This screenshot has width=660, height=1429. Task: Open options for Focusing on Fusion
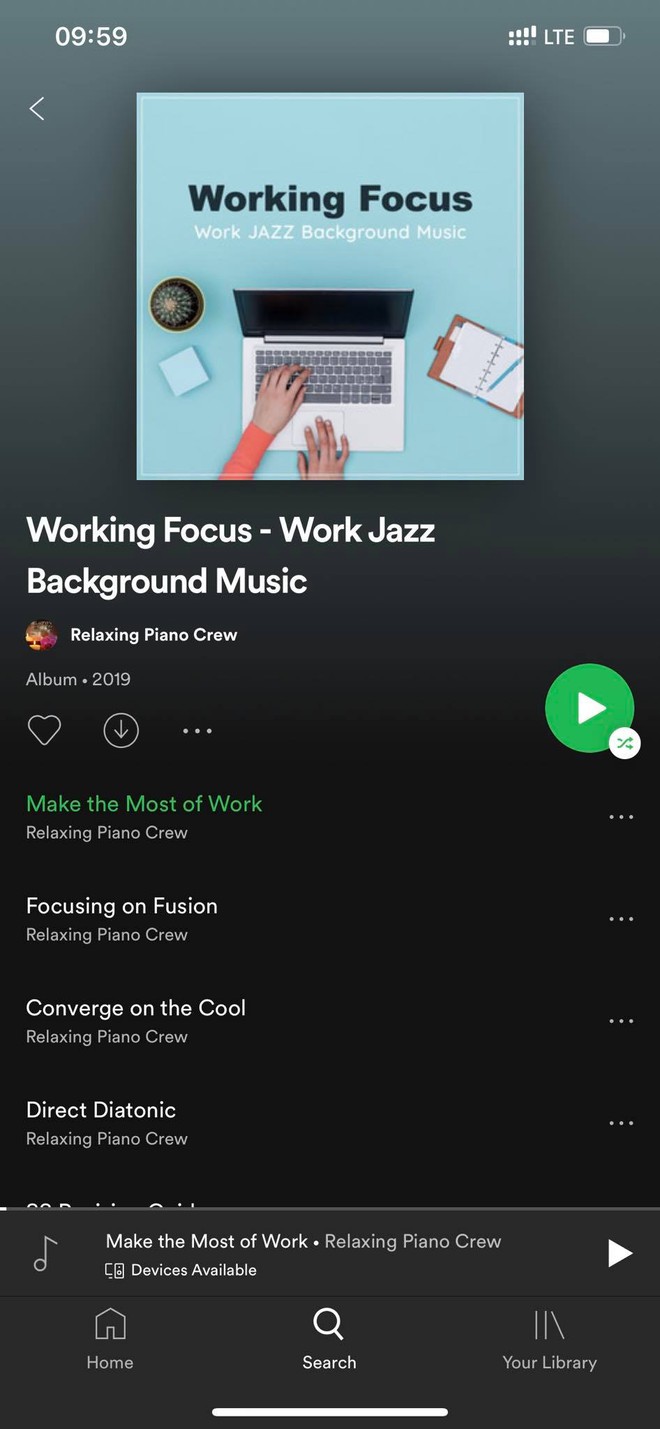point(621,919)
